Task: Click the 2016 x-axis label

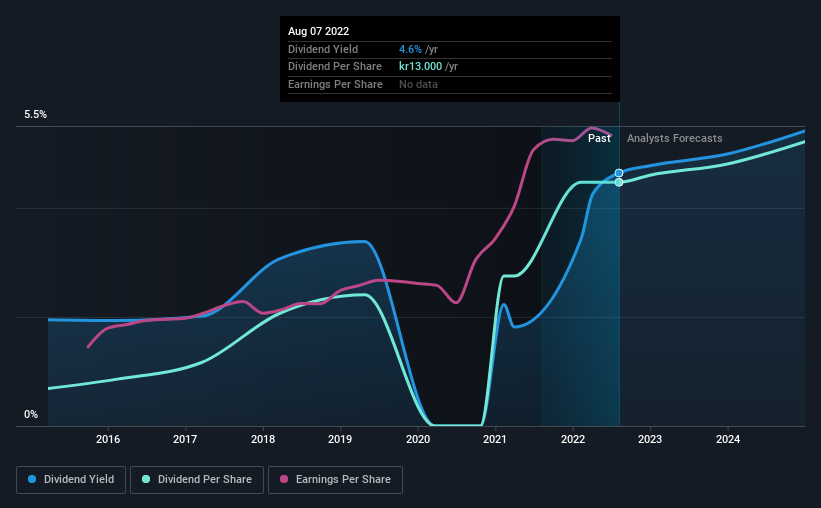Action: coord(108,439)
